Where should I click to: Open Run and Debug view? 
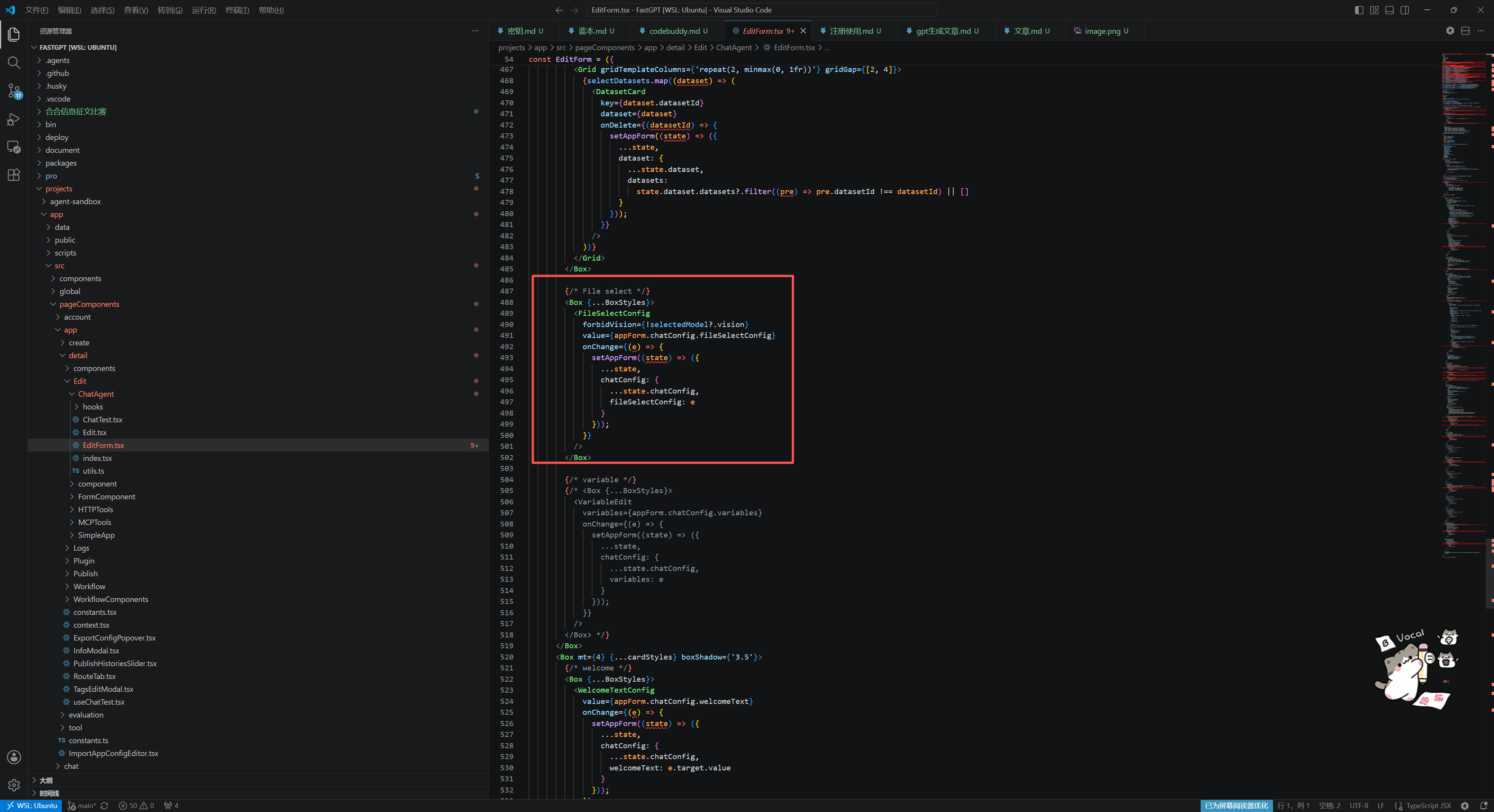pyautogui.click(x=14, y=119)
